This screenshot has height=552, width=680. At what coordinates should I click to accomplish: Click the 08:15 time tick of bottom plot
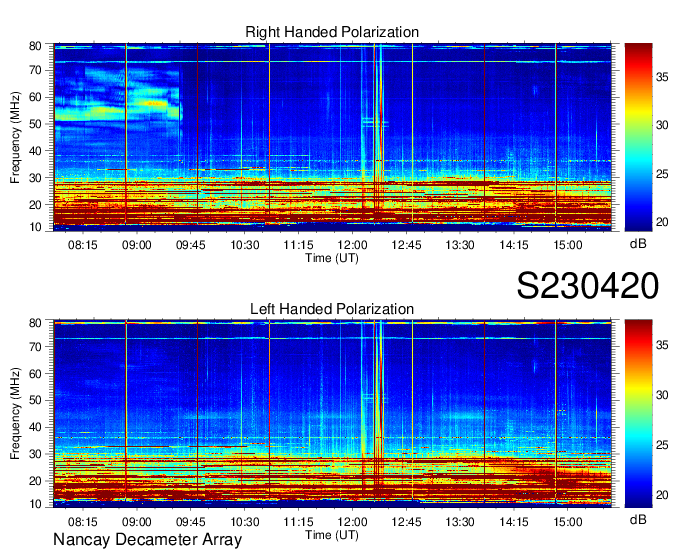(x=83, y=522)
